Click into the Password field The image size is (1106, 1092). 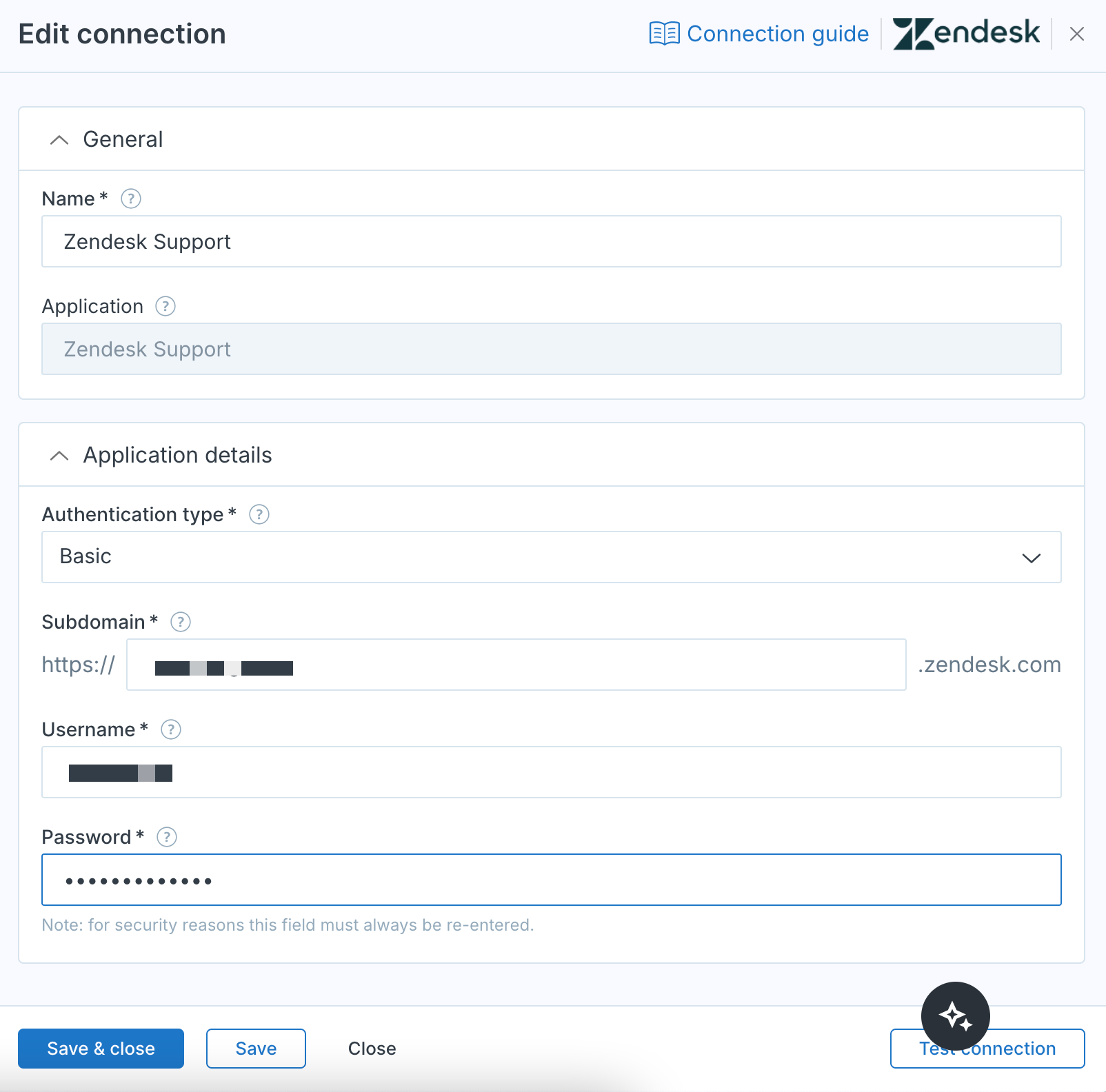tap(552, 880)
